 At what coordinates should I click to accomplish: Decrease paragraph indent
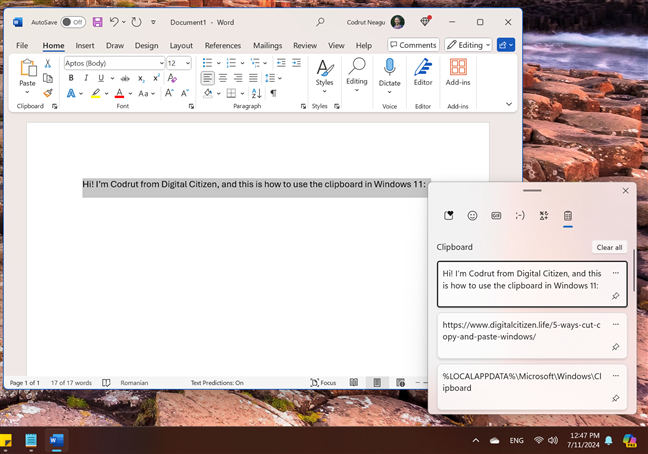point(281,63)
